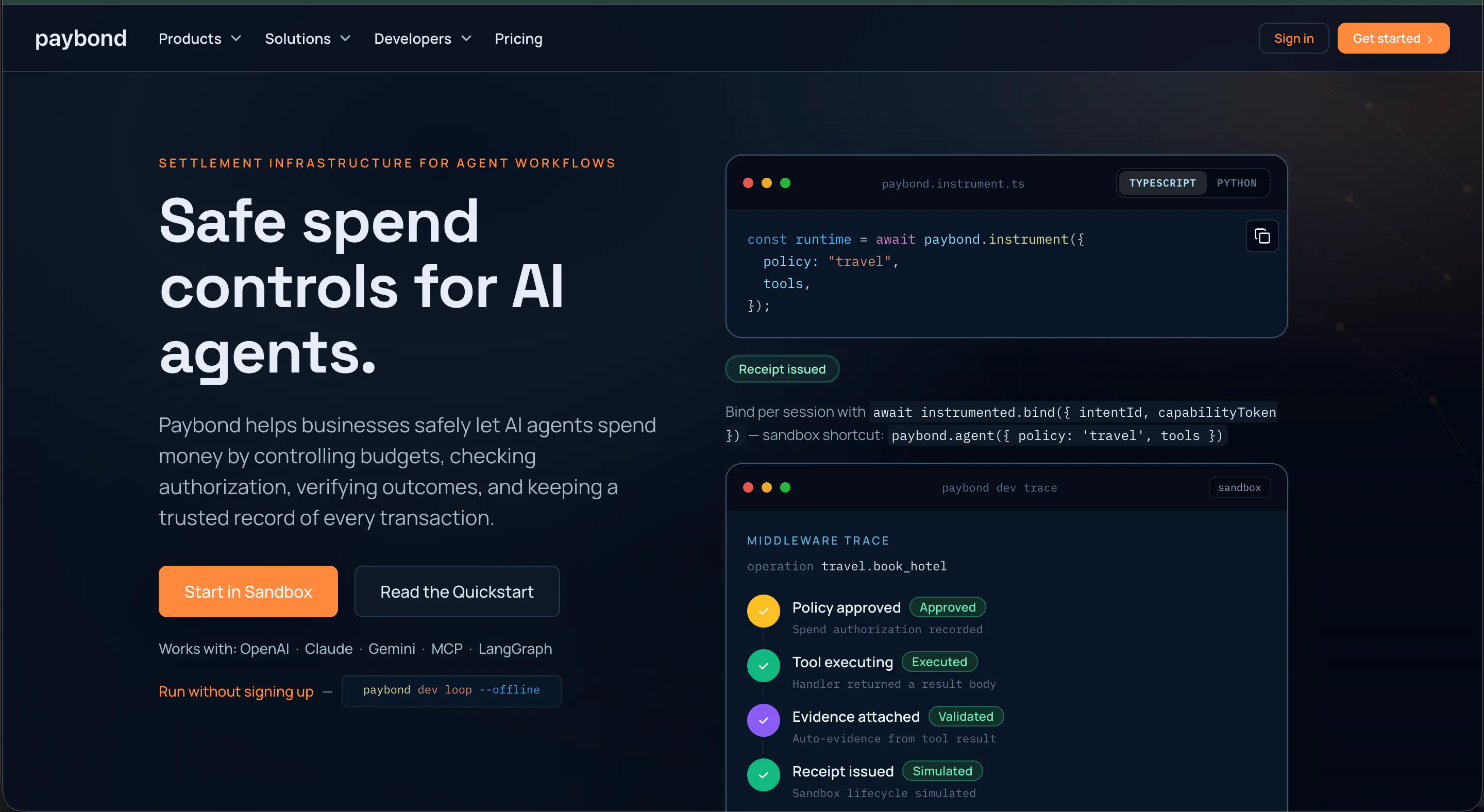Click the paybond logo
This screenshot has width=1484, height=812.
click(81, 39)
